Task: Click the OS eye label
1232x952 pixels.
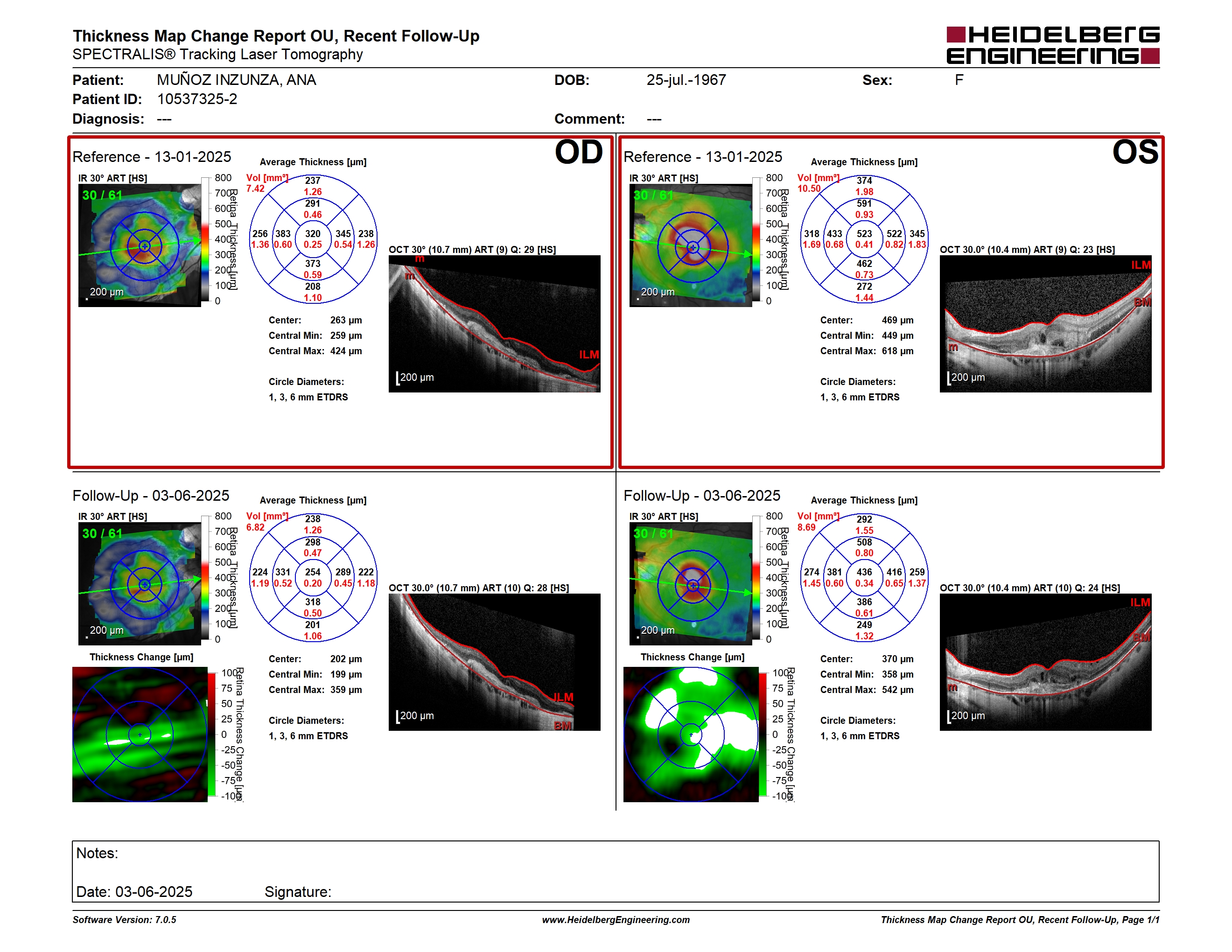Action: [1135, 152]
